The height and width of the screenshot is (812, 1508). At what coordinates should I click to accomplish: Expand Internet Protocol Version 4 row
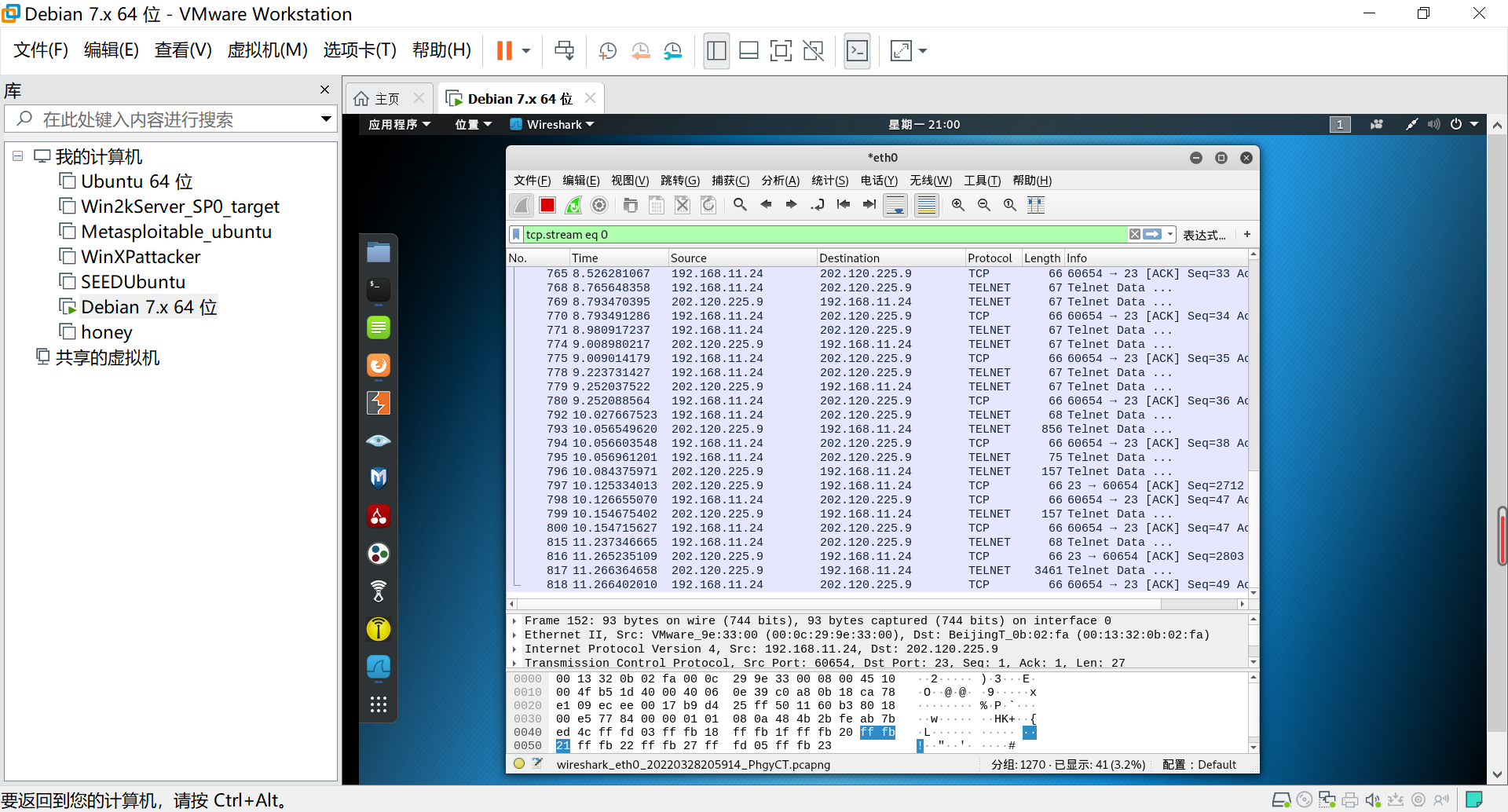tap(514, 649)
